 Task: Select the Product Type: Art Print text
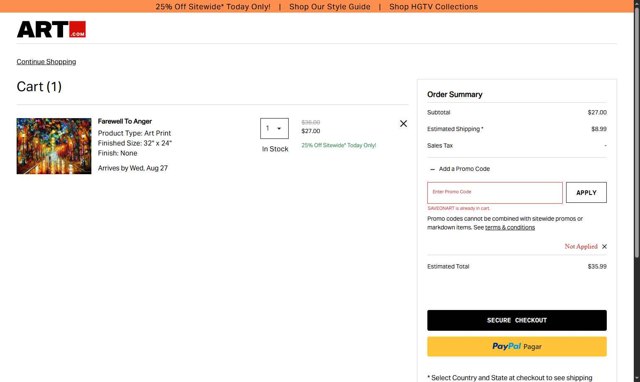pyautogui.click(x=134, y=133)
